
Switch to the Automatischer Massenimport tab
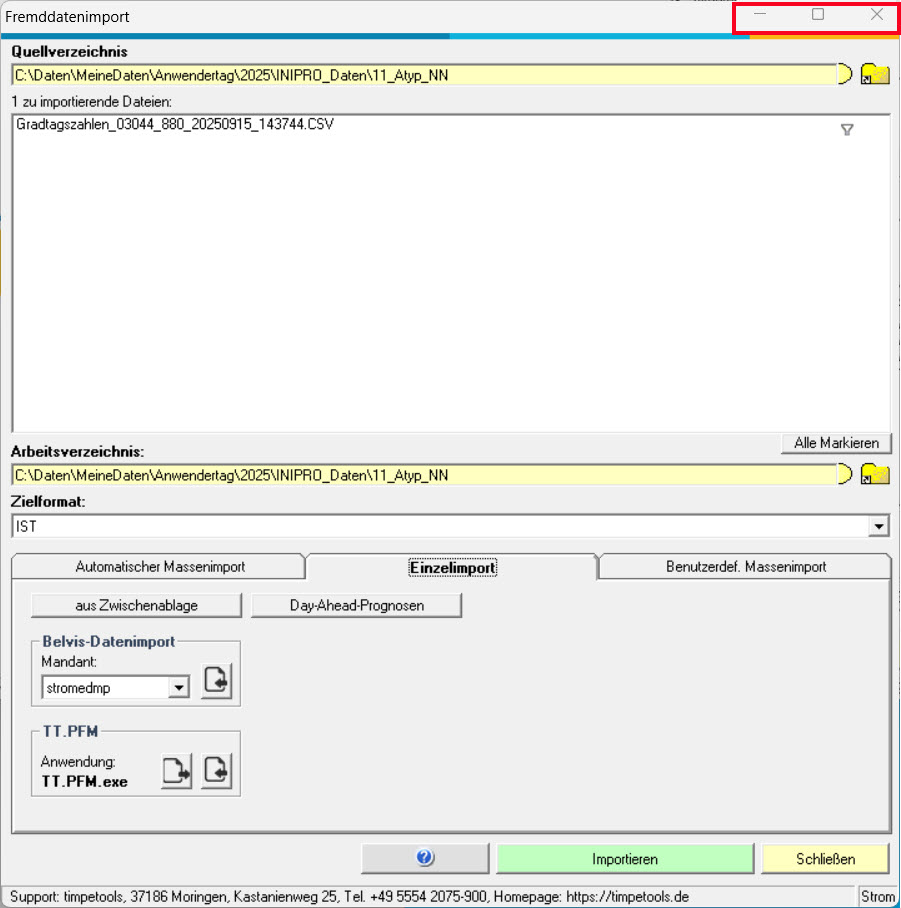[x=160, y=567]
